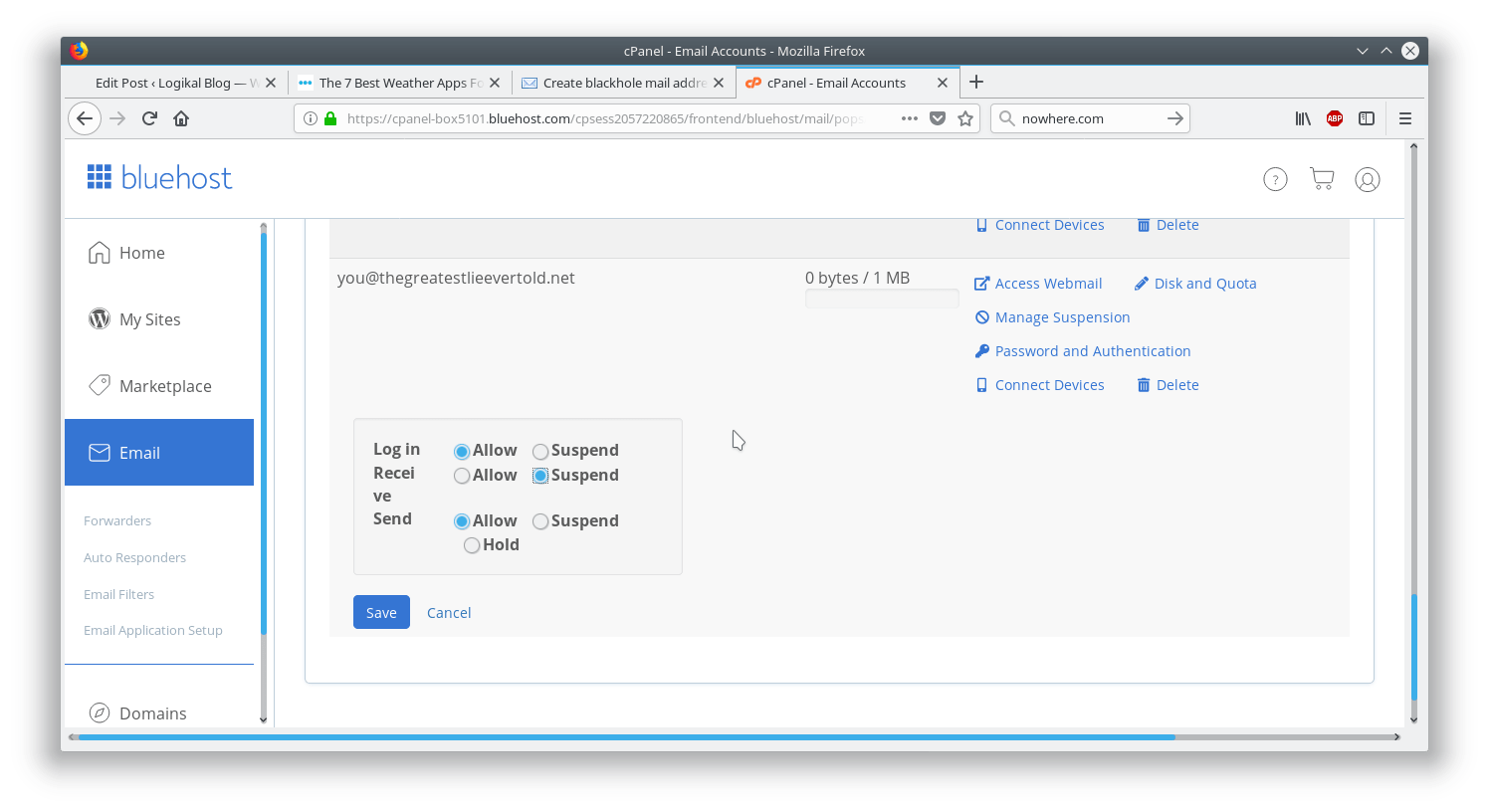The image size is (1489, 812).
Task: Open the page actions three-dot menu
Action: coord(910,118)
